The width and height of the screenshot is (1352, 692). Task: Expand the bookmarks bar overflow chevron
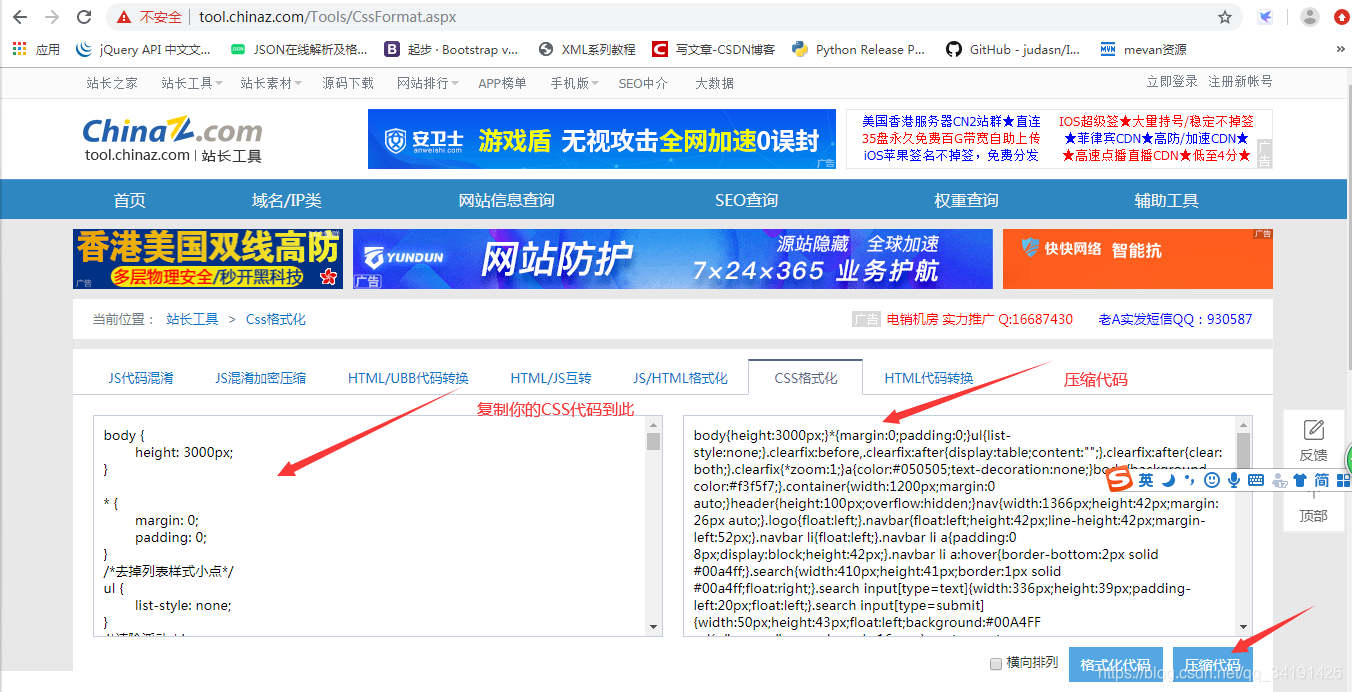(1341, 48)
